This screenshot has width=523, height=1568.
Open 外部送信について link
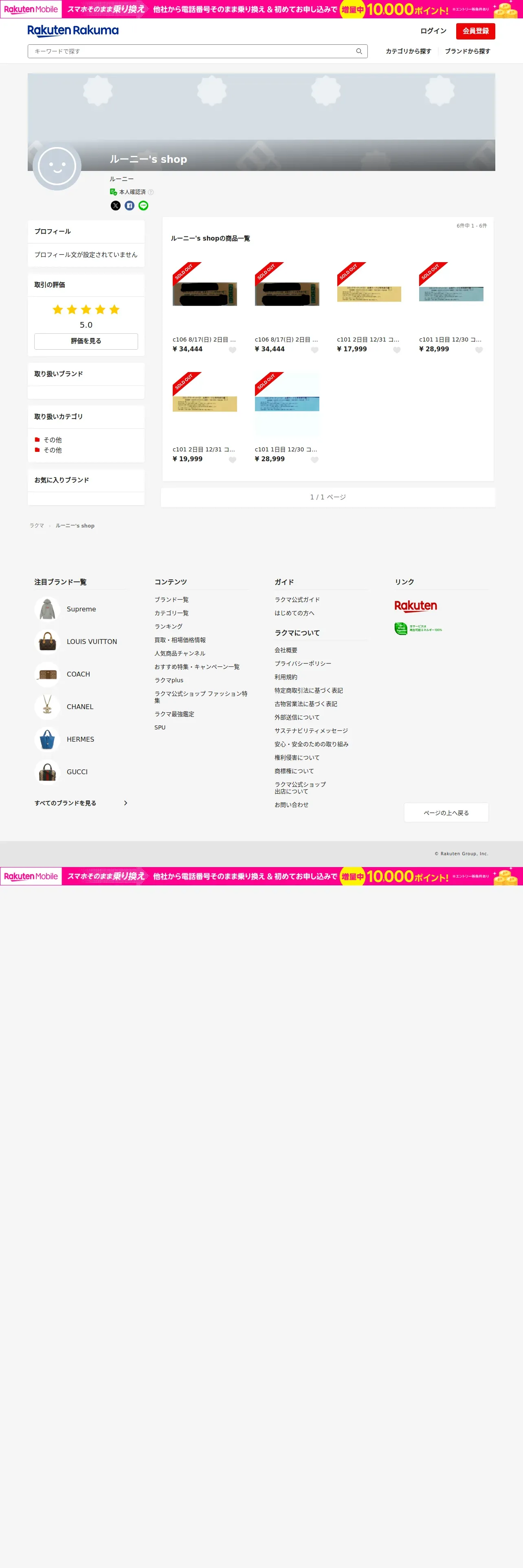[x=297, y=718]
